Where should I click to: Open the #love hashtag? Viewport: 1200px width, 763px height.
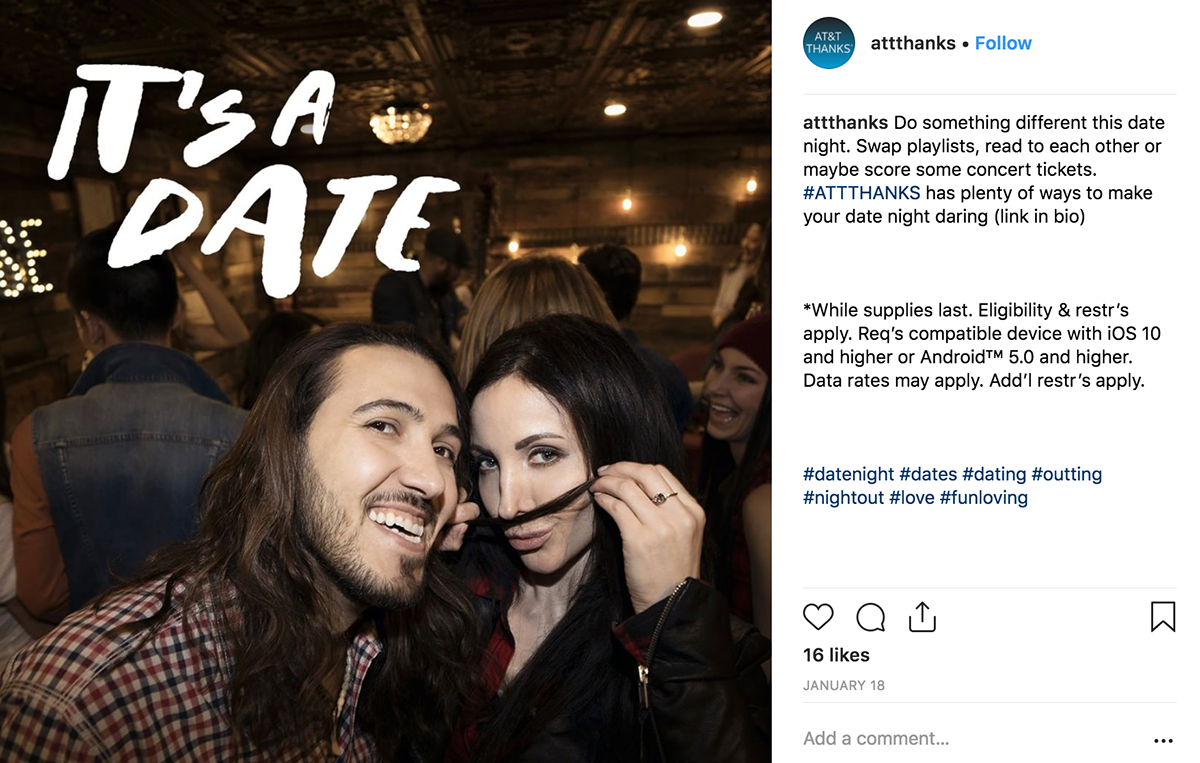pos(911,497)
